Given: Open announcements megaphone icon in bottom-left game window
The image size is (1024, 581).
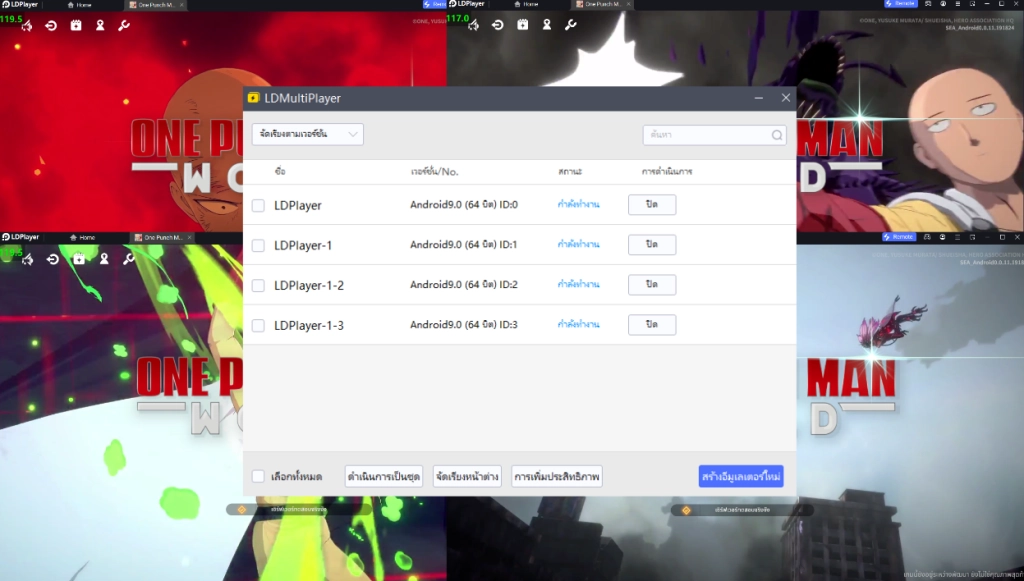Looking at the screenshot, I should click(x=27, y=259).
